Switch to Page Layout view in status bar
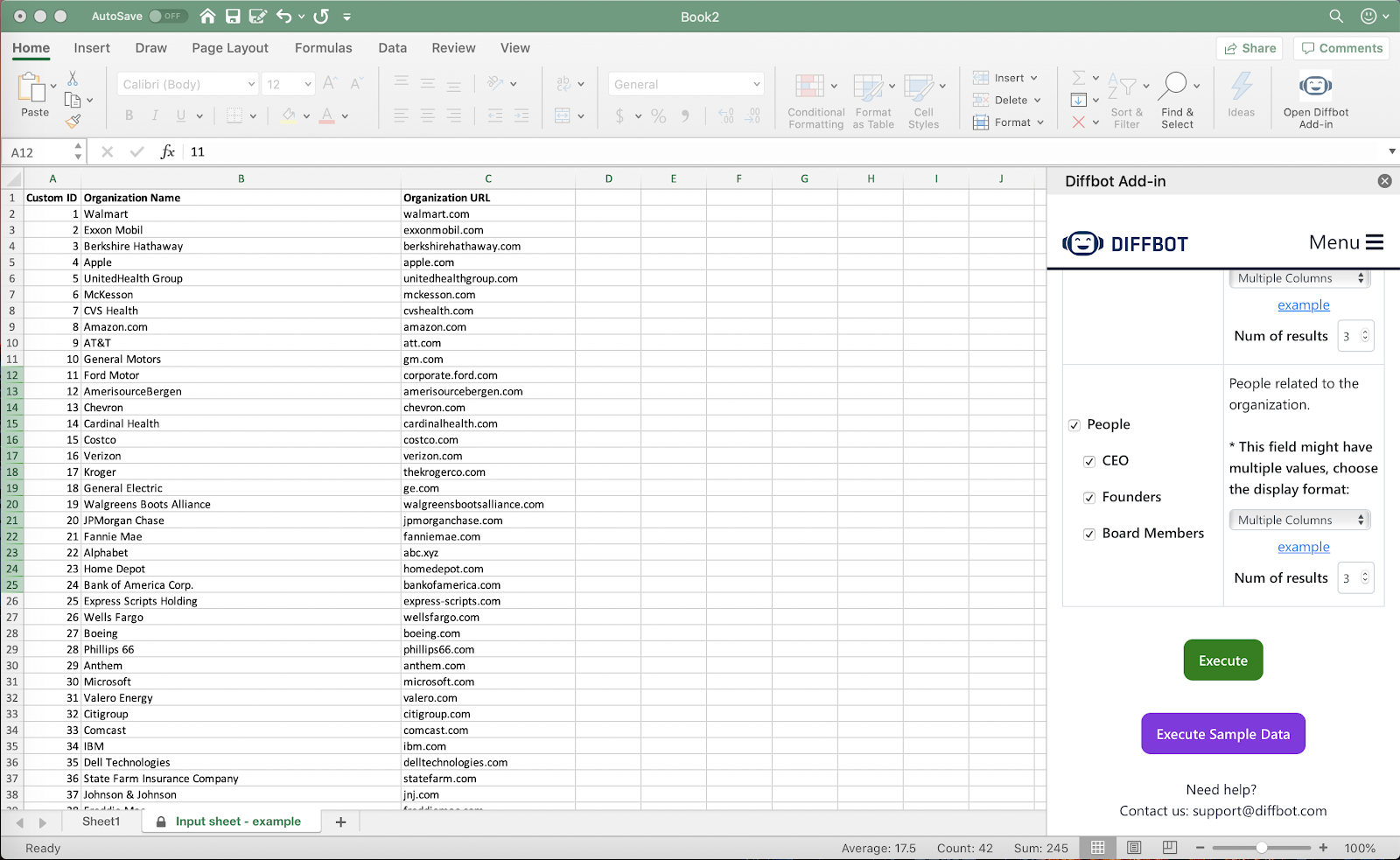The width and height of the screenshot is (1400, 860). (x=1134, y=848)
